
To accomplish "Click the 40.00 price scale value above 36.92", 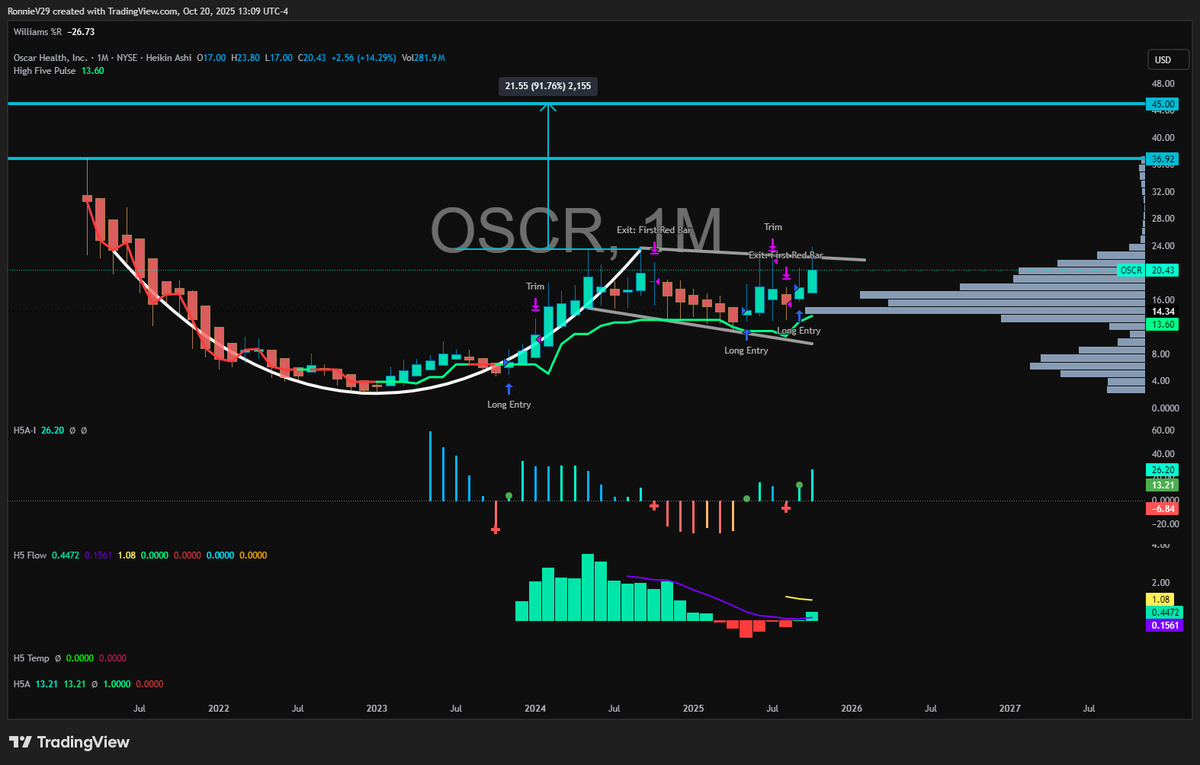I will click(x=1162, y=138).
